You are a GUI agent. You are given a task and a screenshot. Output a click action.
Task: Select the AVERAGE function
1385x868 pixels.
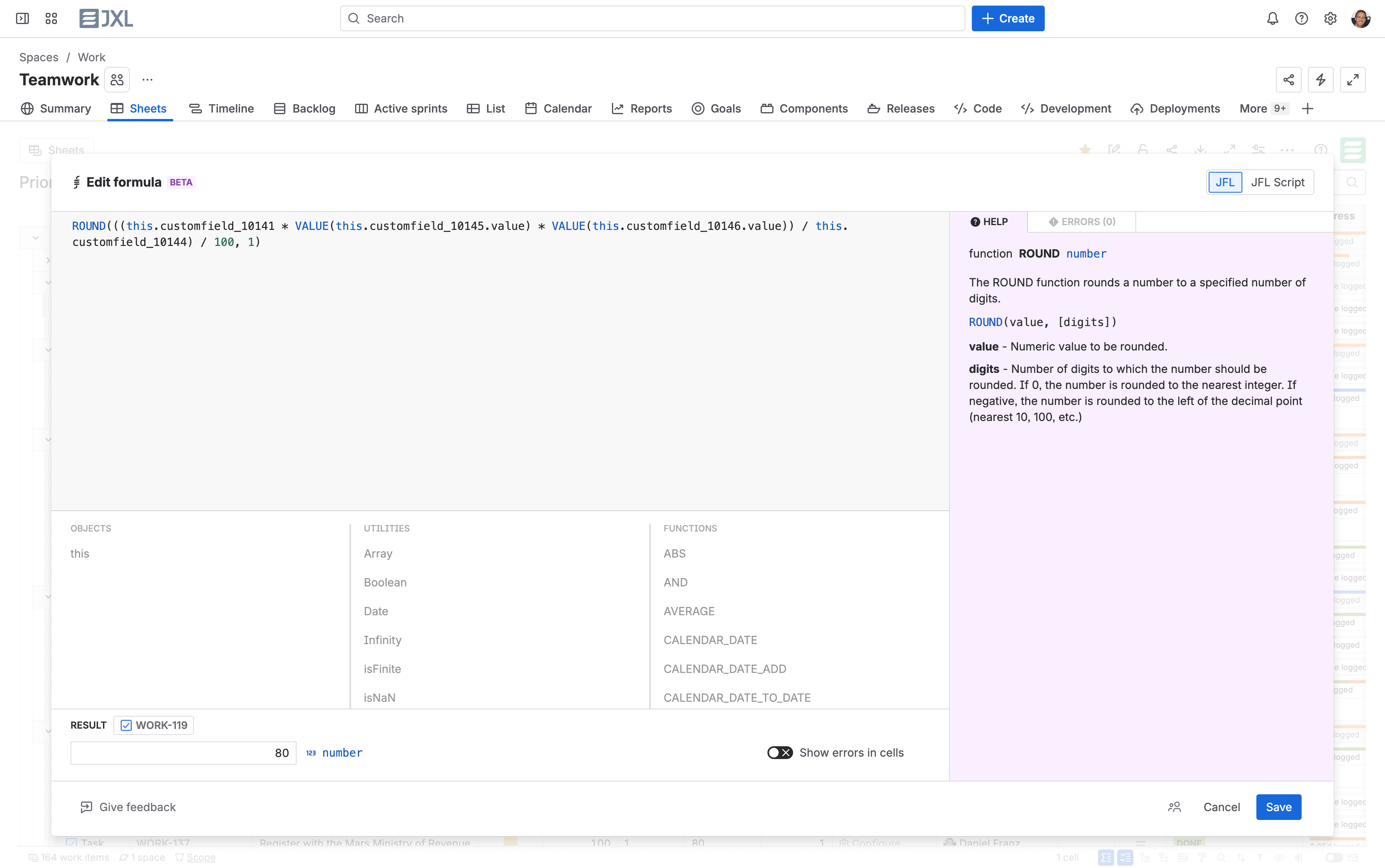689,611
